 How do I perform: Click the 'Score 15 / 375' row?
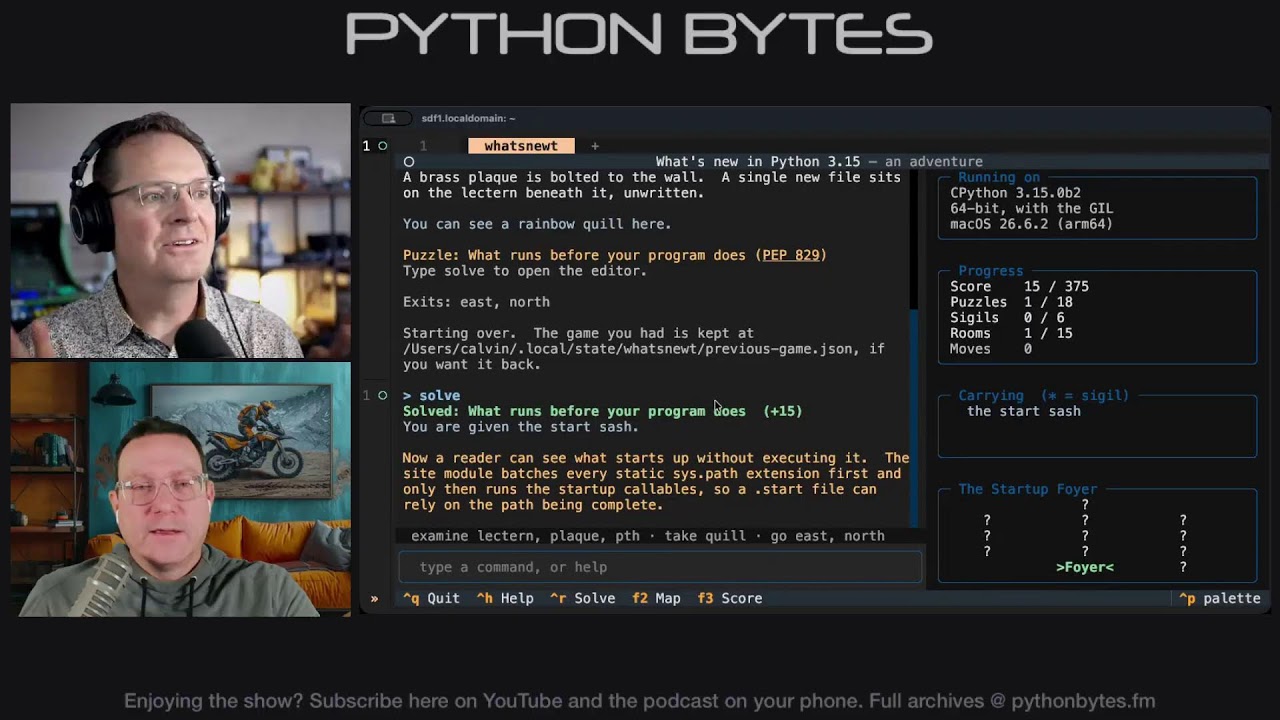pos(1019,286)
